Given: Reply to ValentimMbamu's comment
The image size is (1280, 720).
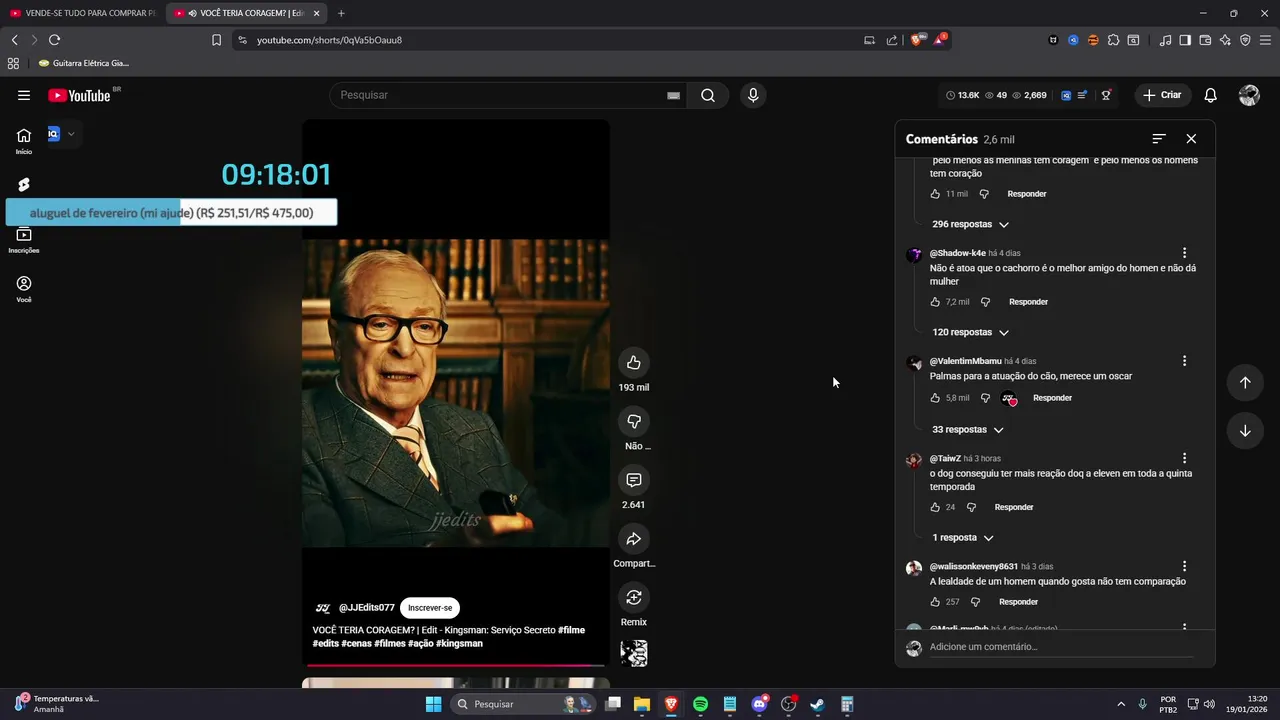Looking at the screenshot, I should pos(1052,398).
